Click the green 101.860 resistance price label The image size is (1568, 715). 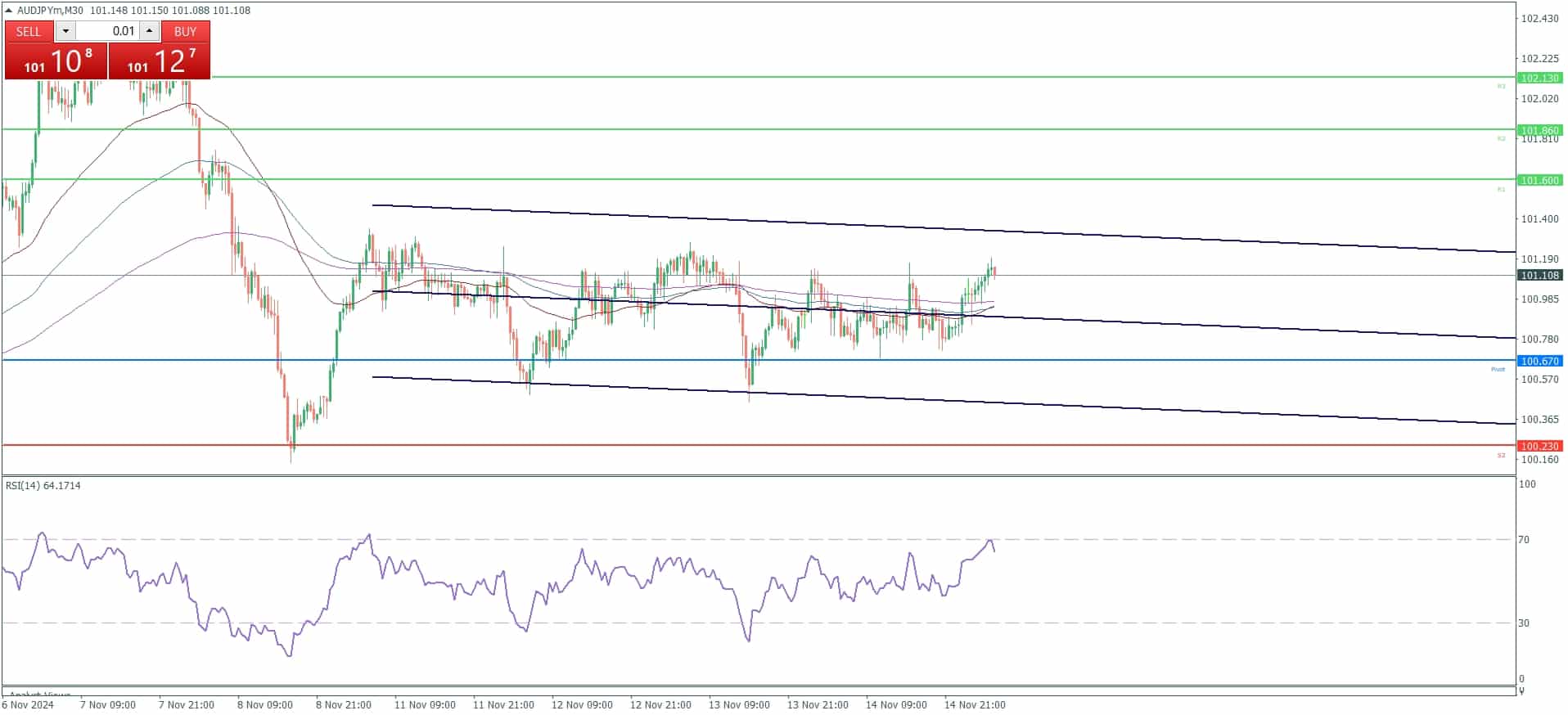[x=1539, y=130]
